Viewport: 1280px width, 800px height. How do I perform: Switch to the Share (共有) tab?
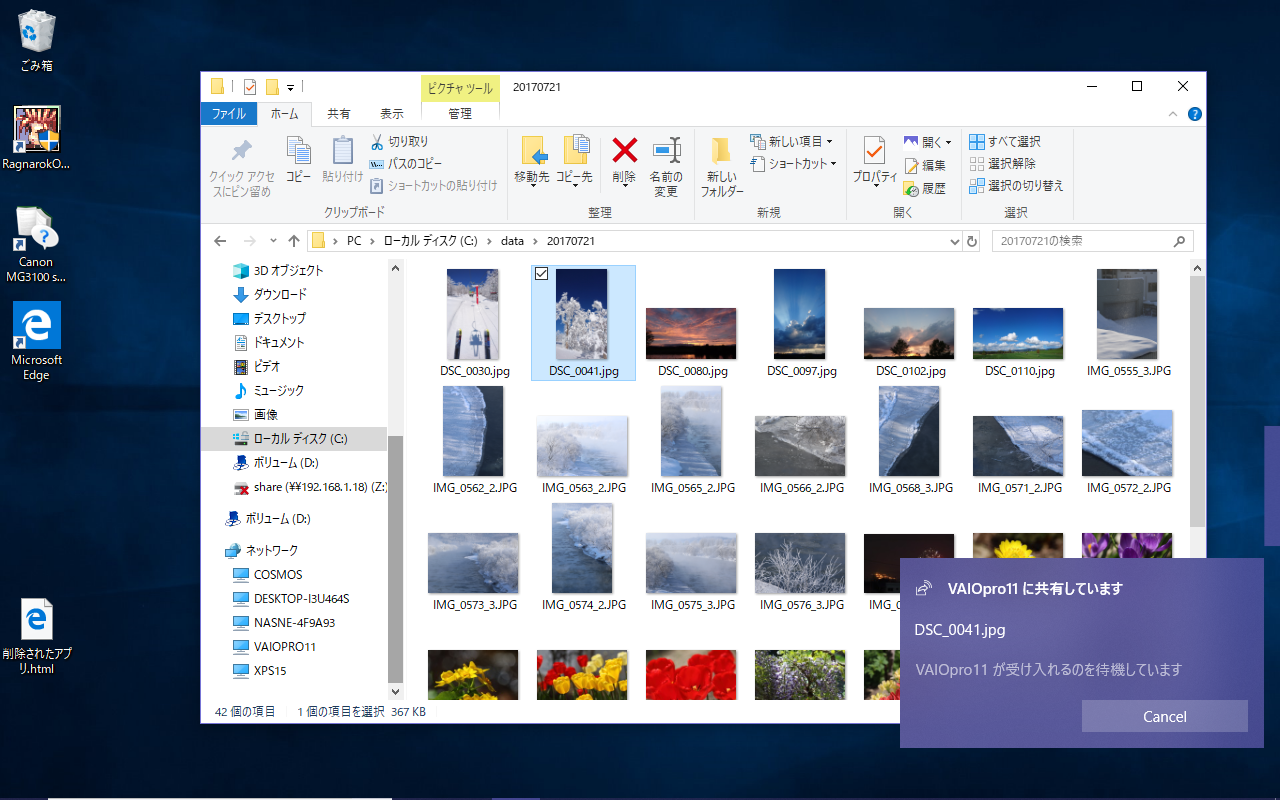[339, 114]
